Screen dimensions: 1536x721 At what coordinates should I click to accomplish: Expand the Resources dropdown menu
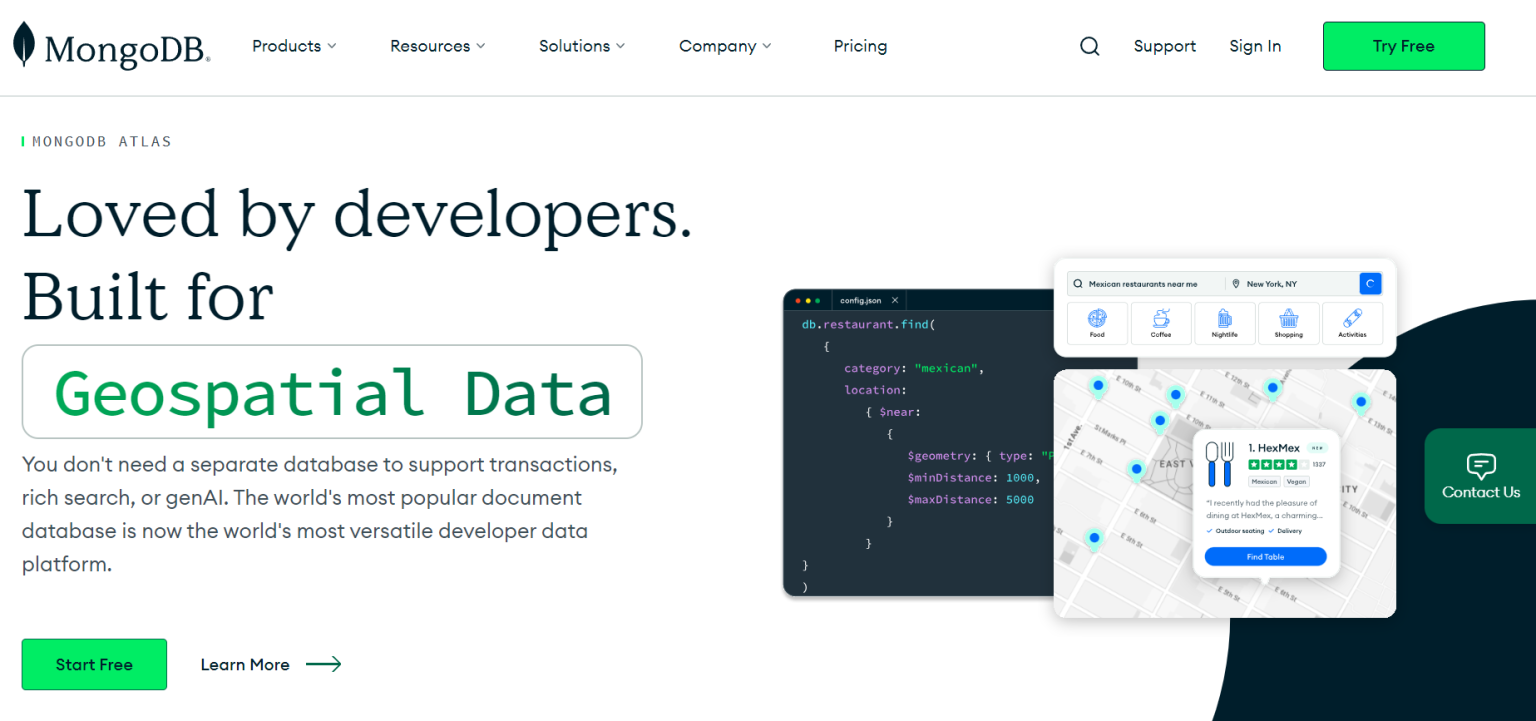coord(437,46)
